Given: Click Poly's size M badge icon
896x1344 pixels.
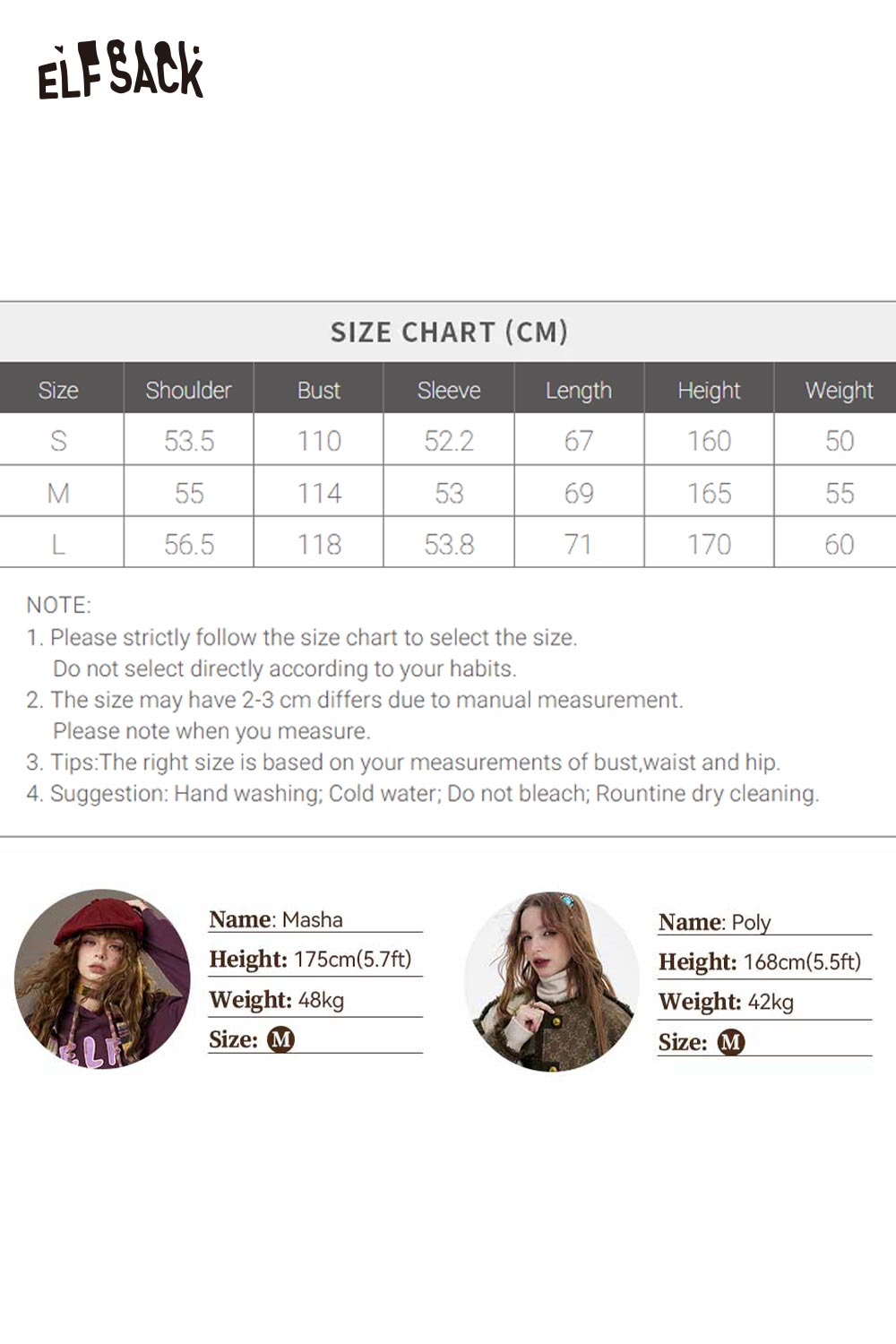Looking at the screenshot, I should (730, 1042).
